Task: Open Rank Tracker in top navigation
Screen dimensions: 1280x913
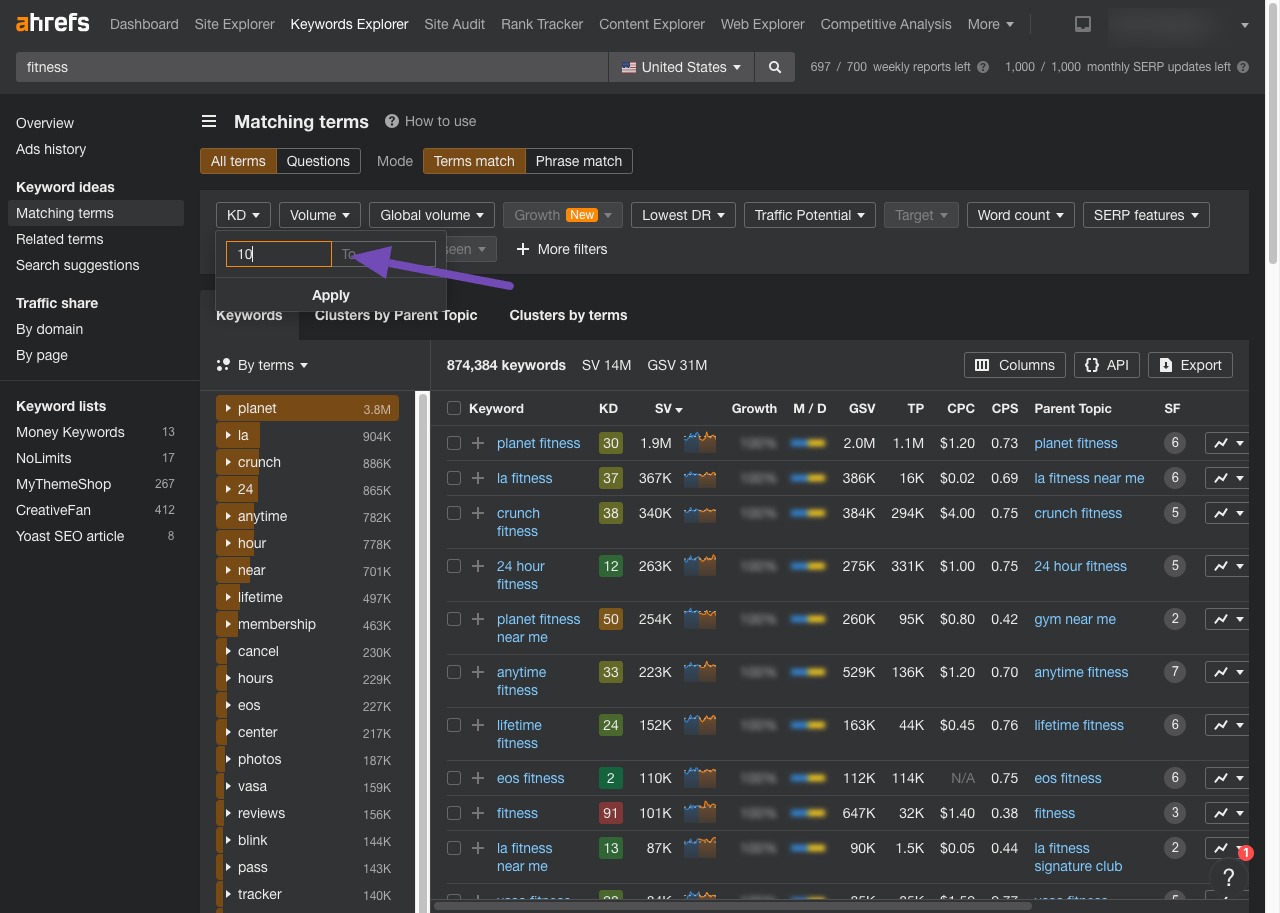Action: point(542,24)
